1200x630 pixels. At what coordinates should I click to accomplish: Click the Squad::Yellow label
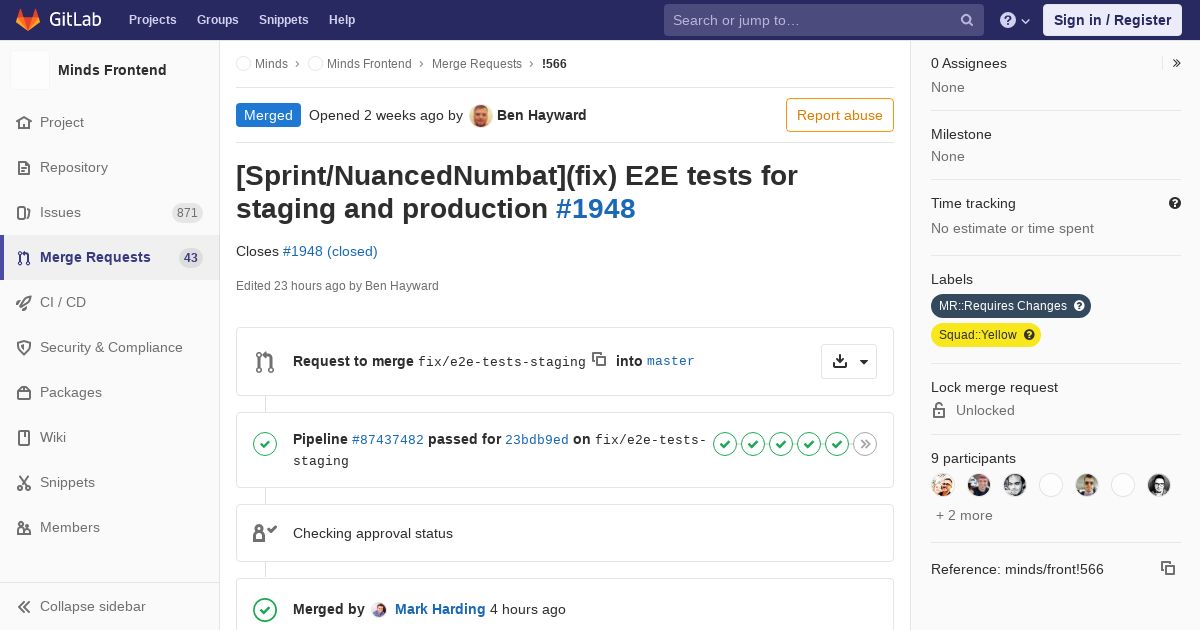978,335
